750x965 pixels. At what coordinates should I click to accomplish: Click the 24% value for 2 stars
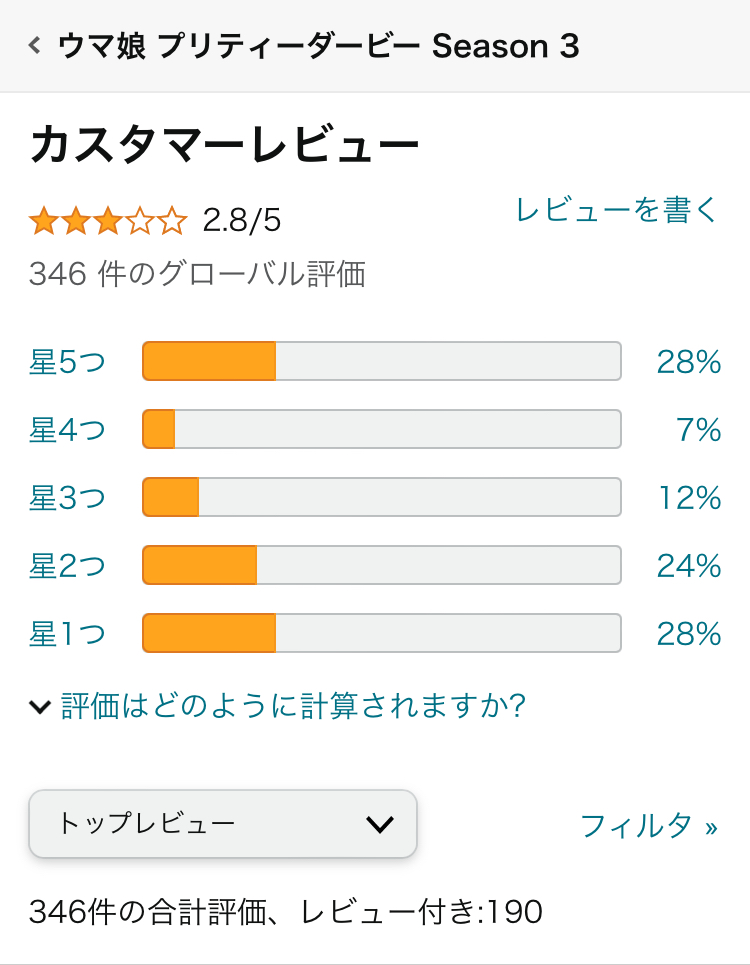[689, 566]
